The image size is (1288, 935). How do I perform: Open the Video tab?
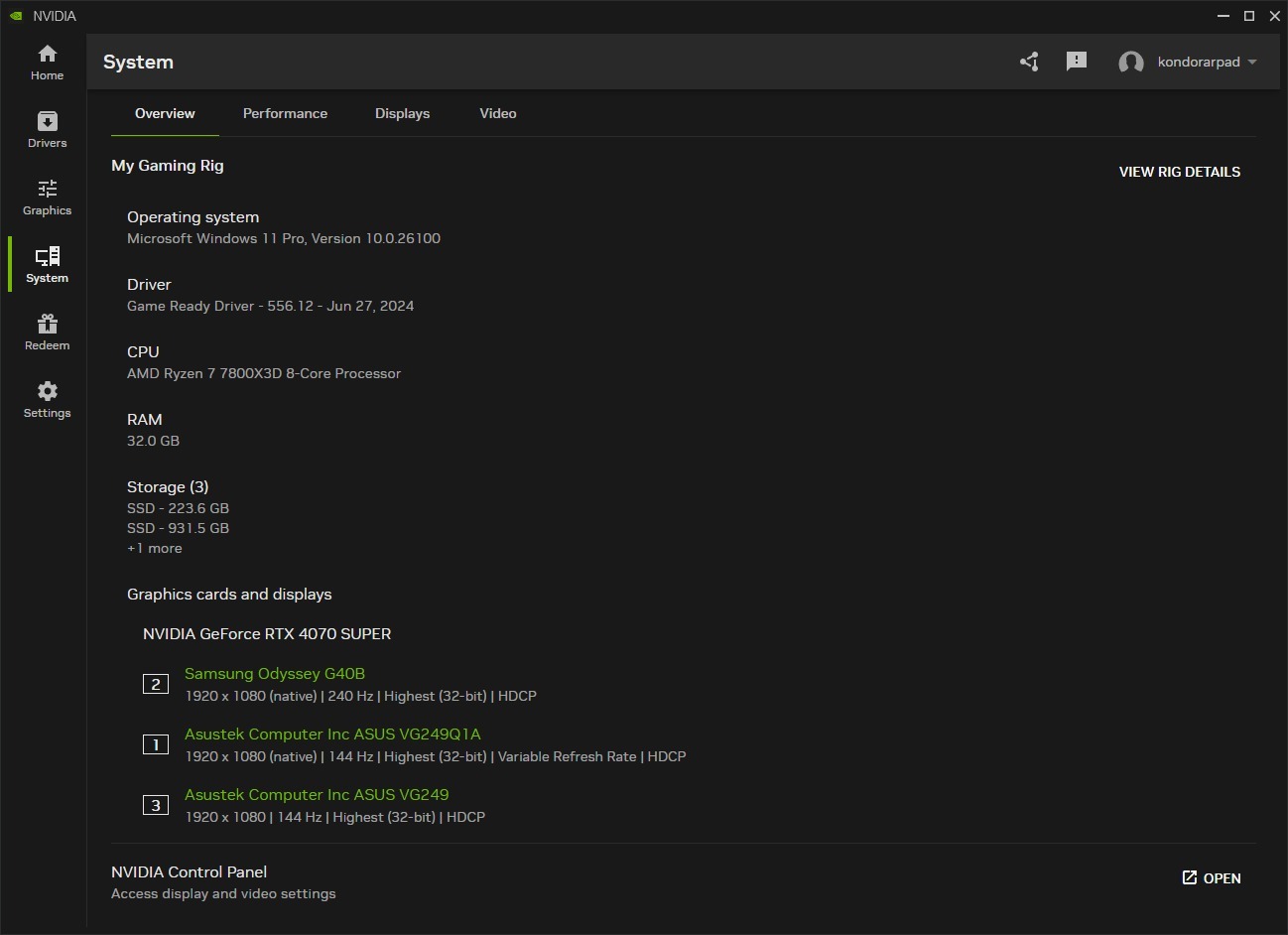coord(498,113)
